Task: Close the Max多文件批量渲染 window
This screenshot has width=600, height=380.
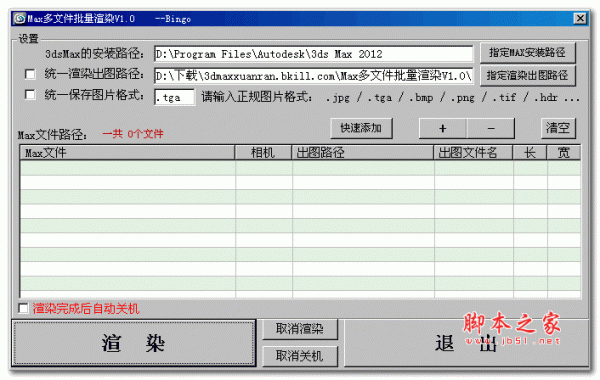Action: [580, 18]
